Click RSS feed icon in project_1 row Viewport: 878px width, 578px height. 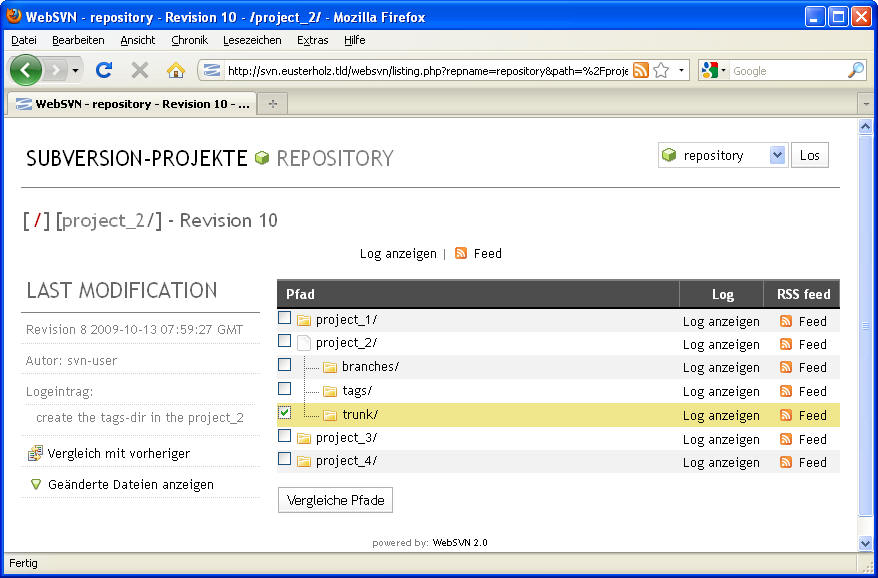pyautogui.click(x=786, y=321)
